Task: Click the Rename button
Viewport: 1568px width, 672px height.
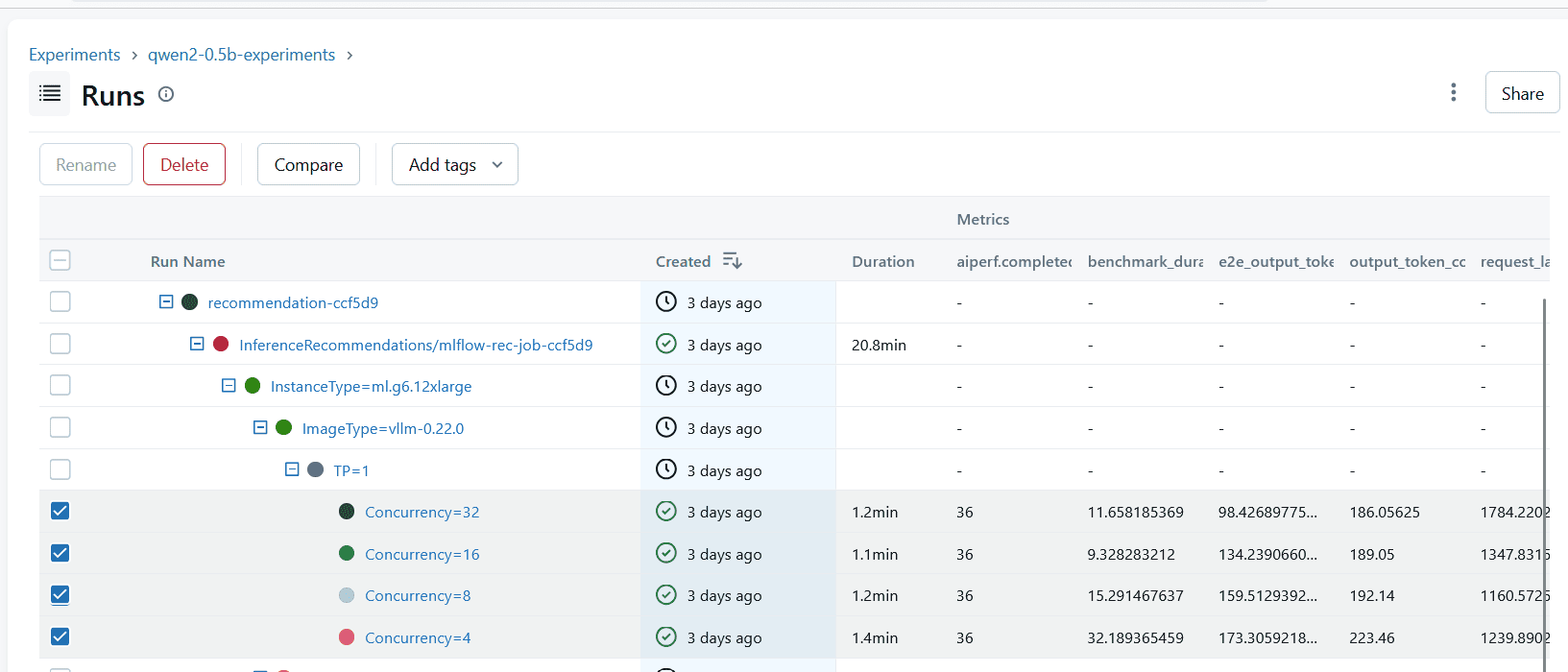Action: [x=85, y=164]
